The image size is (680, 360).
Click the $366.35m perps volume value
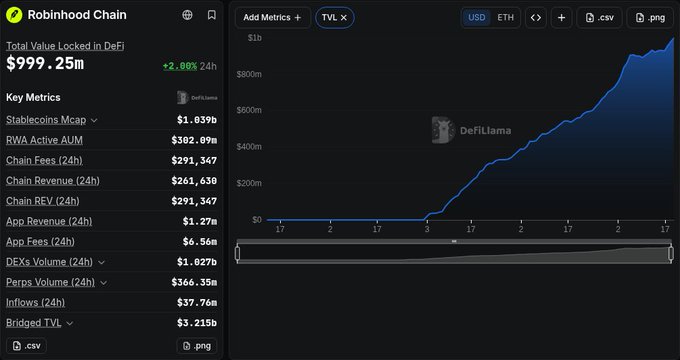(194, 282)
